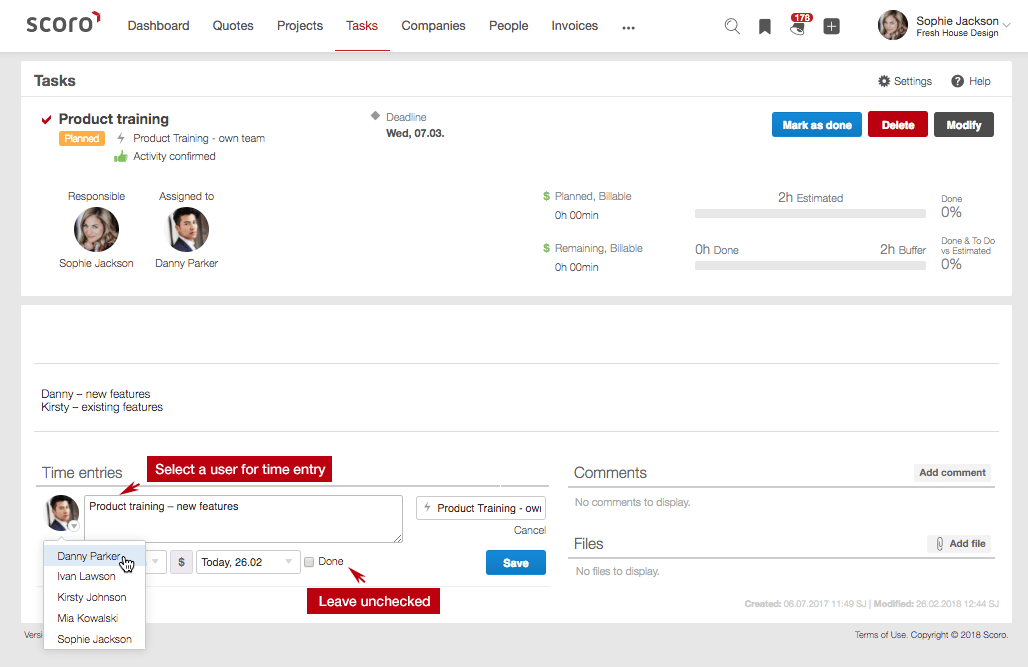Click the plus quick-add icon
This screenshot has height=667, width=1028.
click(831, 26)
